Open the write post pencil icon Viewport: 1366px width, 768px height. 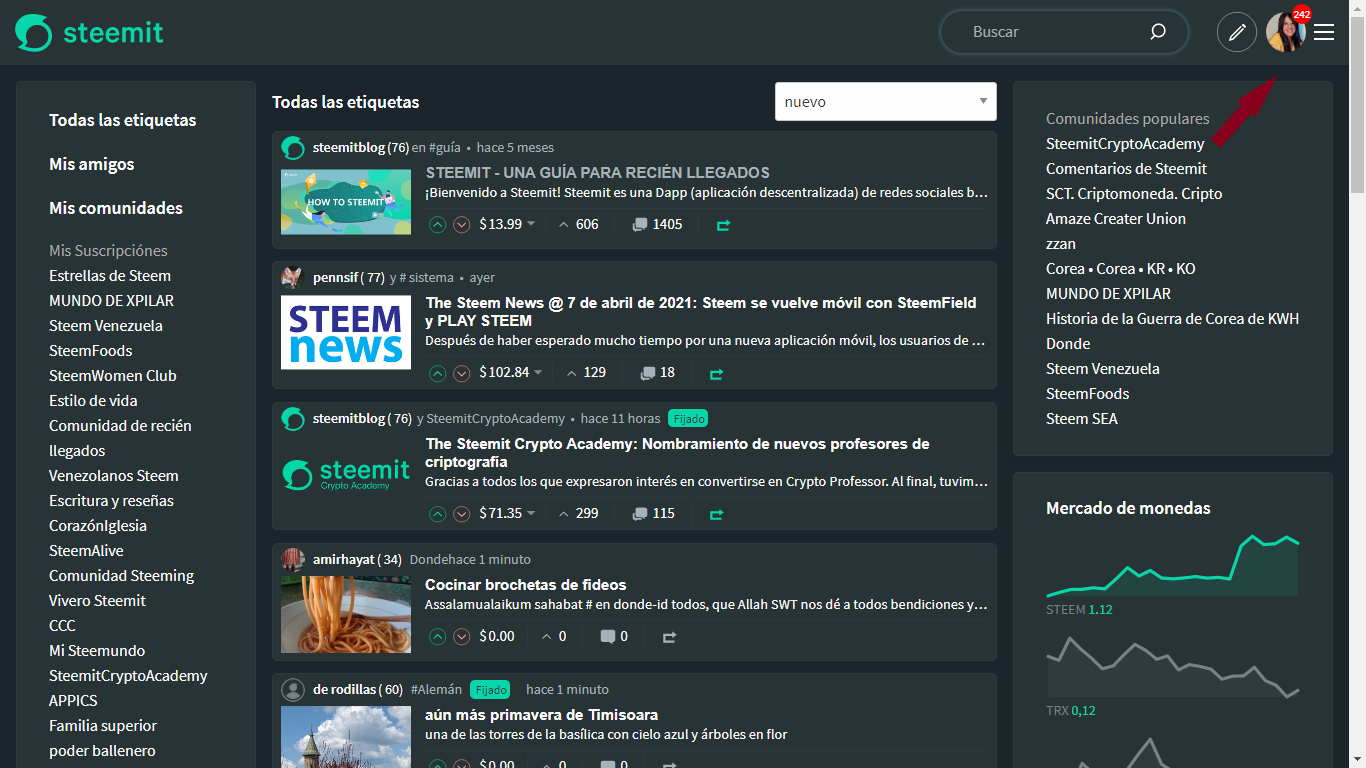[x=1237, y=32]
